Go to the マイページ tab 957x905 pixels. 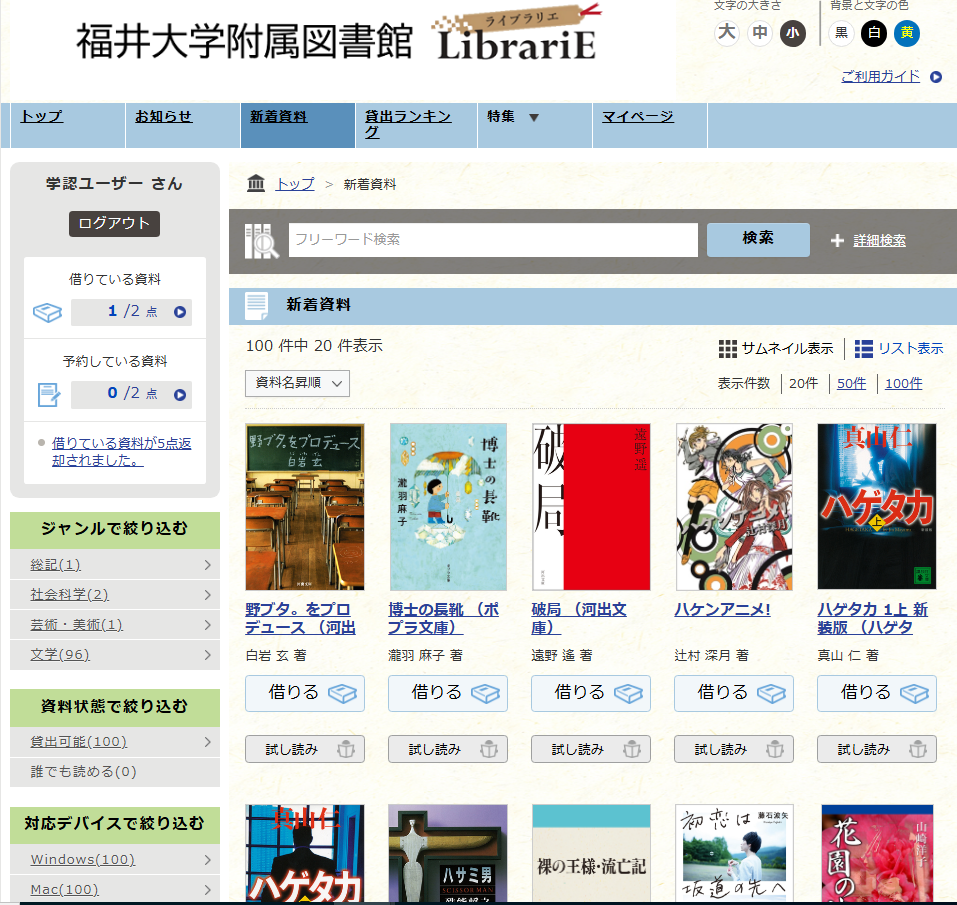[x=638, y=117]
